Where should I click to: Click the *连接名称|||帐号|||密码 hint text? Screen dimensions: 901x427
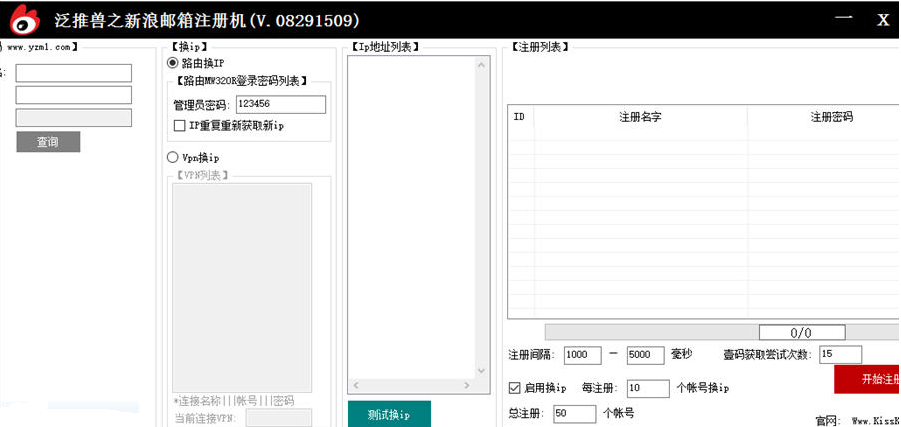coord(234,401)
